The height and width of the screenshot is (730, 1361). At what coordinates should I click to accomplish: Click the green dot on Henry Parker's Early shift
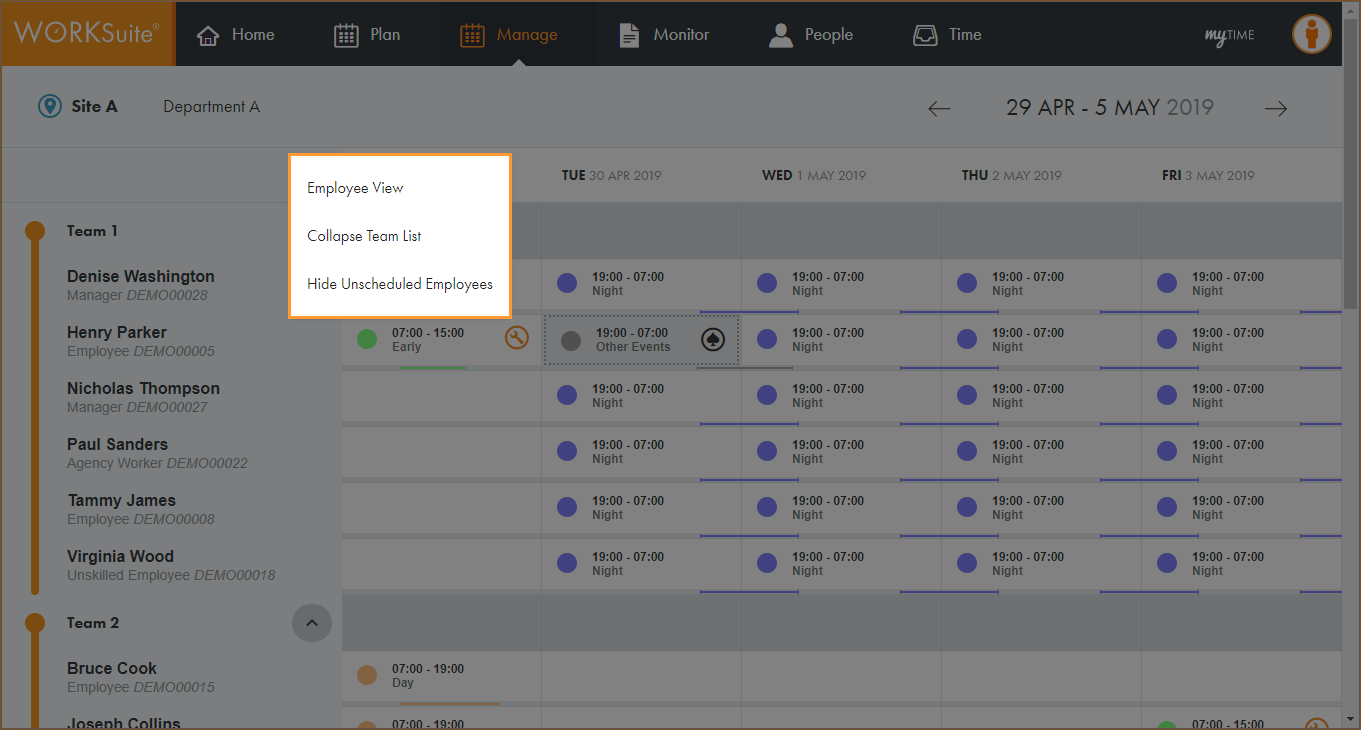click(x=367, y=339)
